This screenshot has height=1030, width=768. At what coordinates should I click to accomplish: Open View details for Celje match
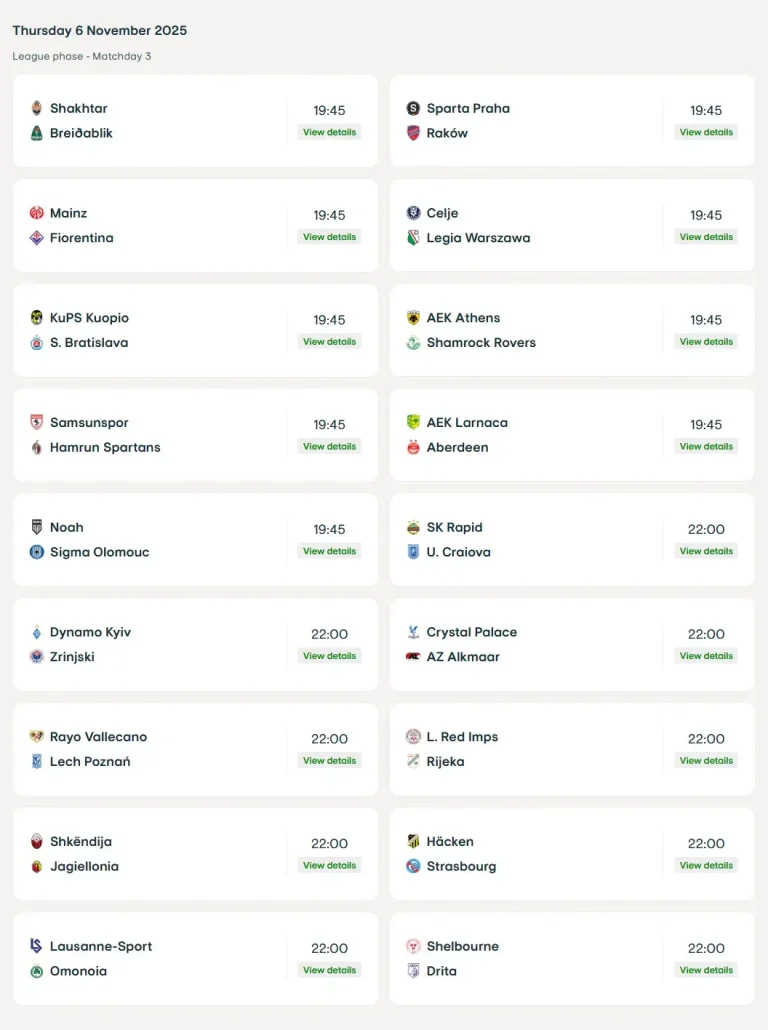(706, 237)
